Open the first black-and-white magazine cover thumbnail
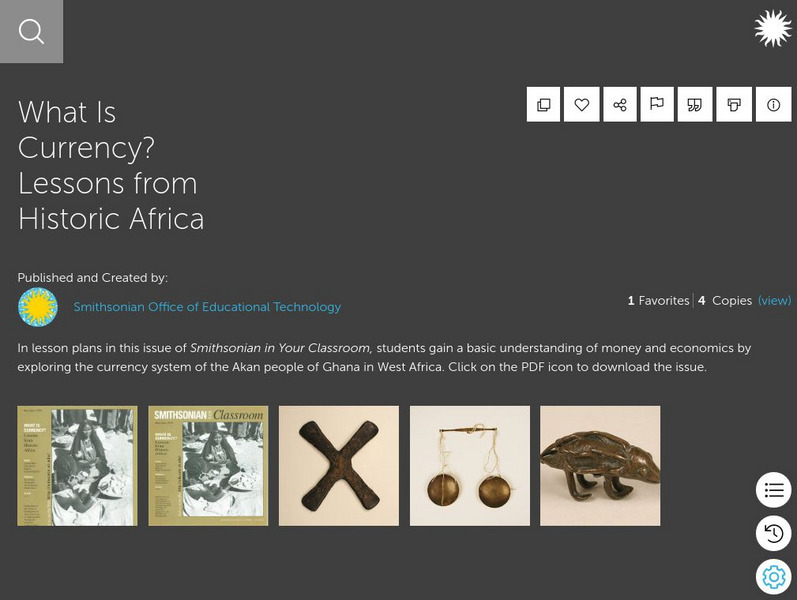Image resolution: width=797 pixels, height=600 pixels. click(77, 465)
